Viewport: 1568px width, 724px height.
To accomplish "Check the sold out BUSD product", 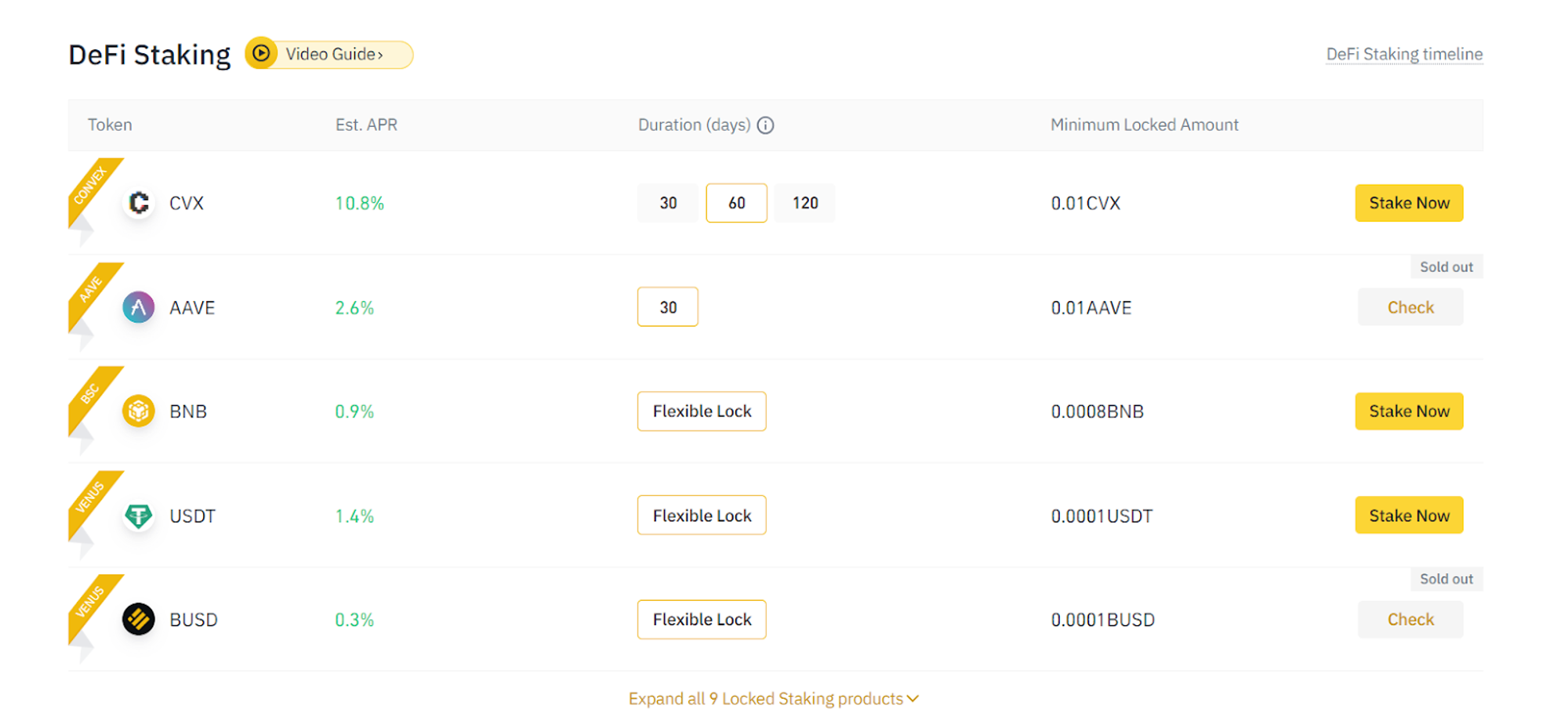I will pos(1410,619).
